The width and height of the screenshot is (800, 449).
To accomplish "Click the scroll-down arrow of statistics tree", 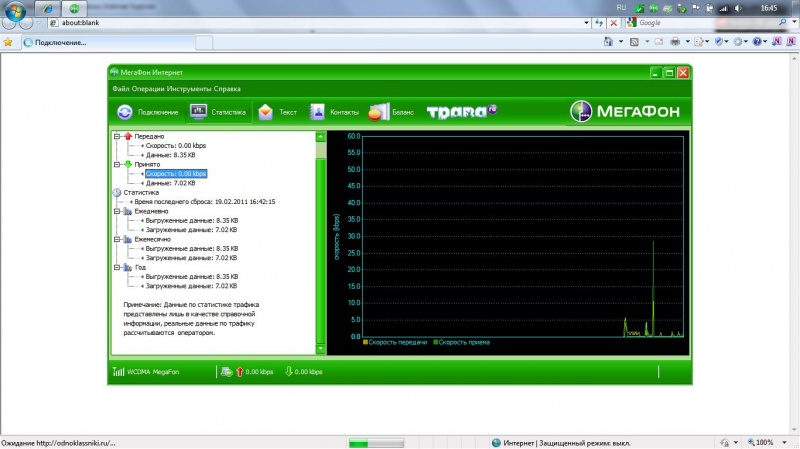I will [320, 349].
